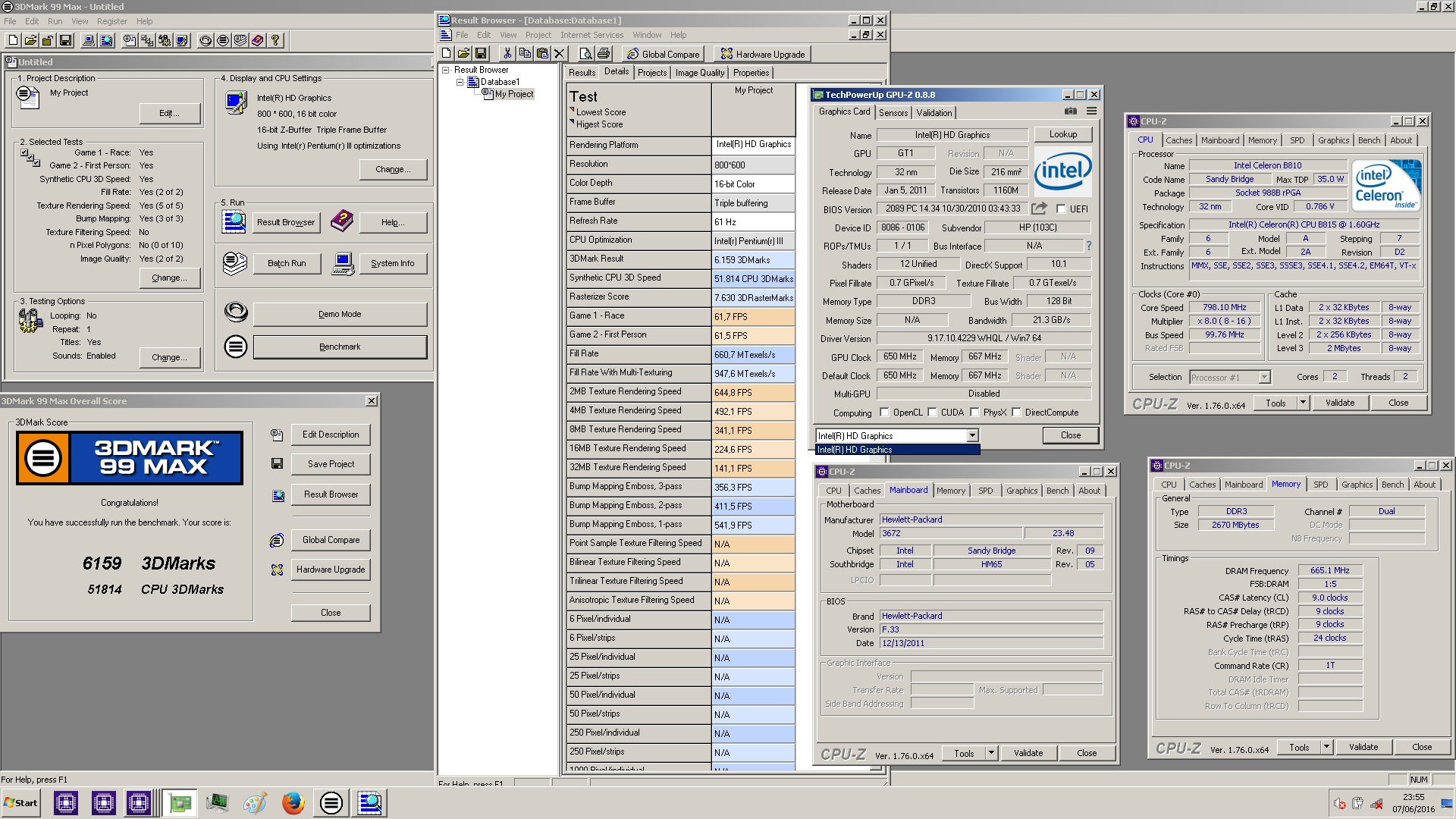This screenshot has width=1456, height=819.
Task: Click Benchmark striped-circle icon in 3DMark toolbar
Action: [222, 40]
